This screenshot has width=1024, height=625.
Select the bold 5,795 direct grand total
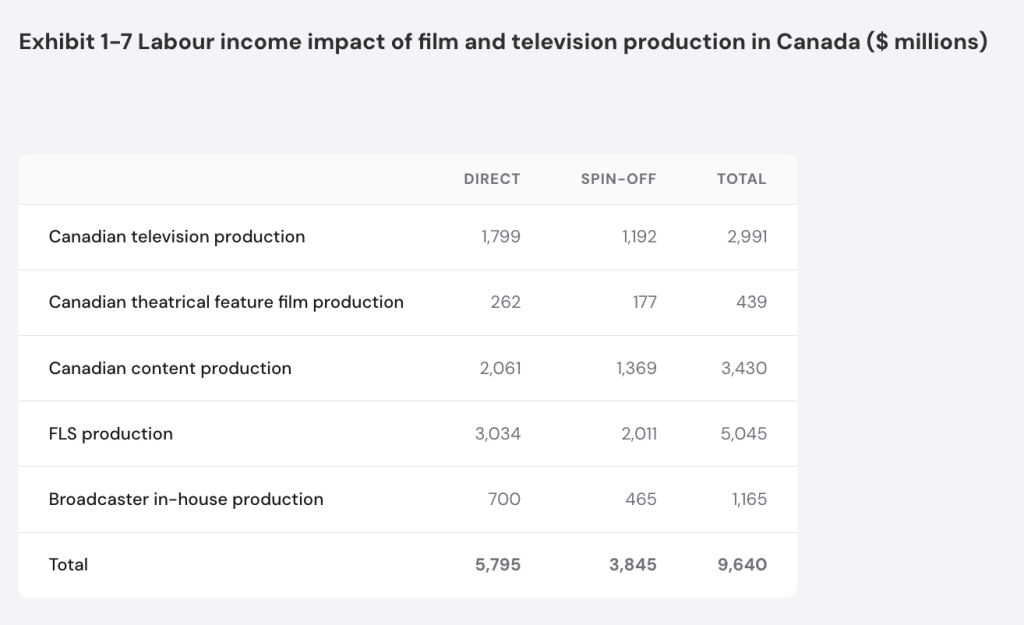point(498,565)
